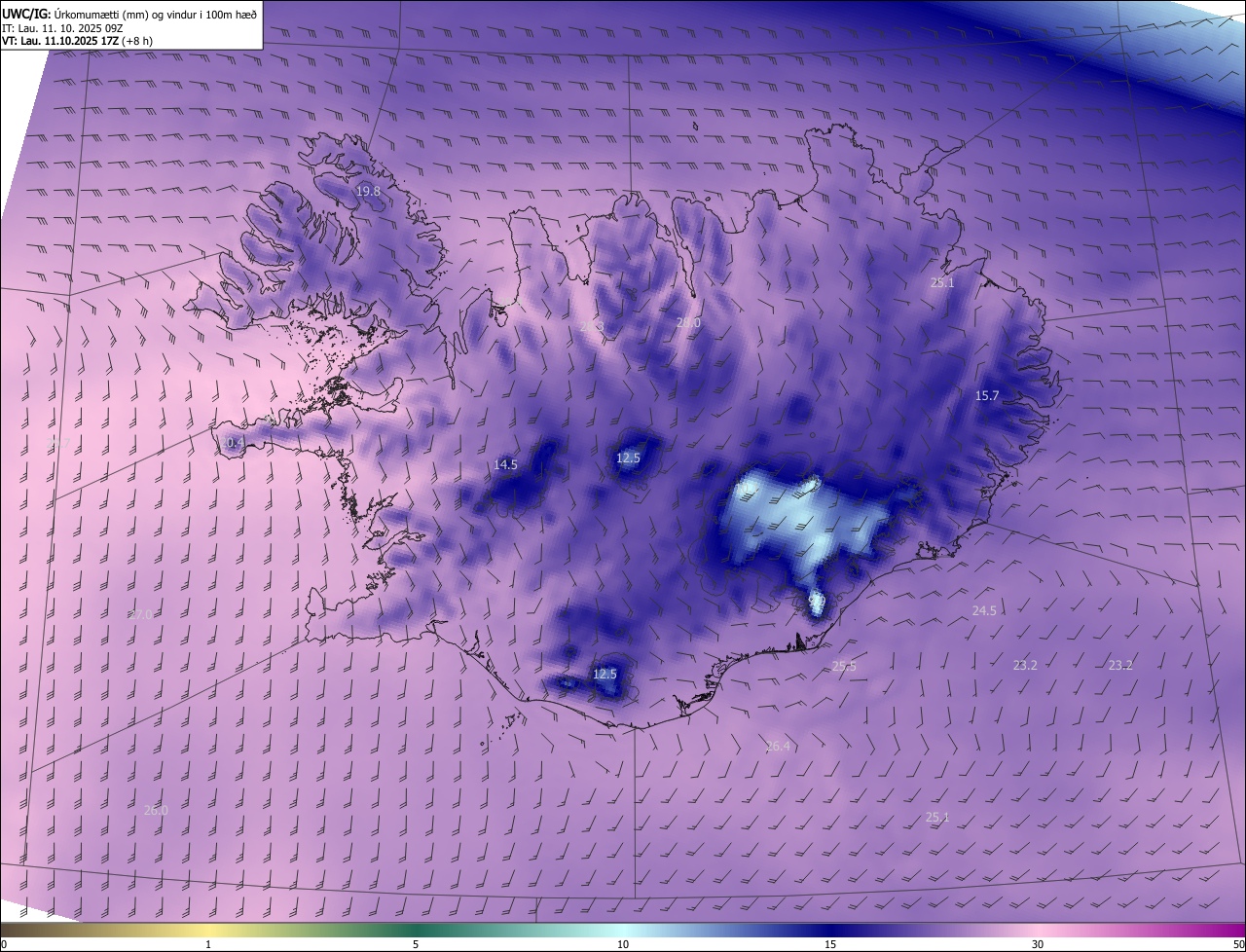The image size is (1246, 952).
Task: Click the colorbar tick label 0
Action: click(4, 944)
